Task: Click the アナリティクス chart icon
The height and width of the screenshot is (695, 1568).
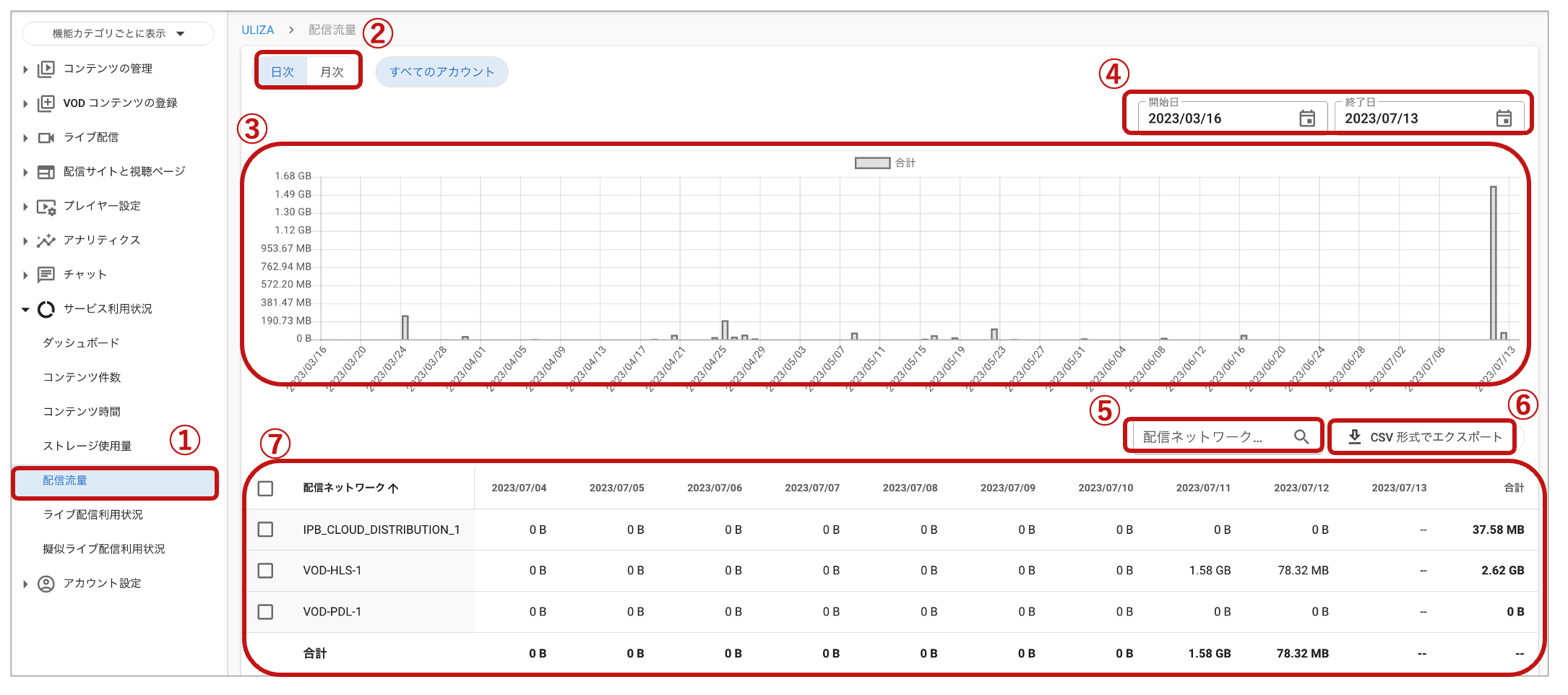Action: click(x=46, y=241)
